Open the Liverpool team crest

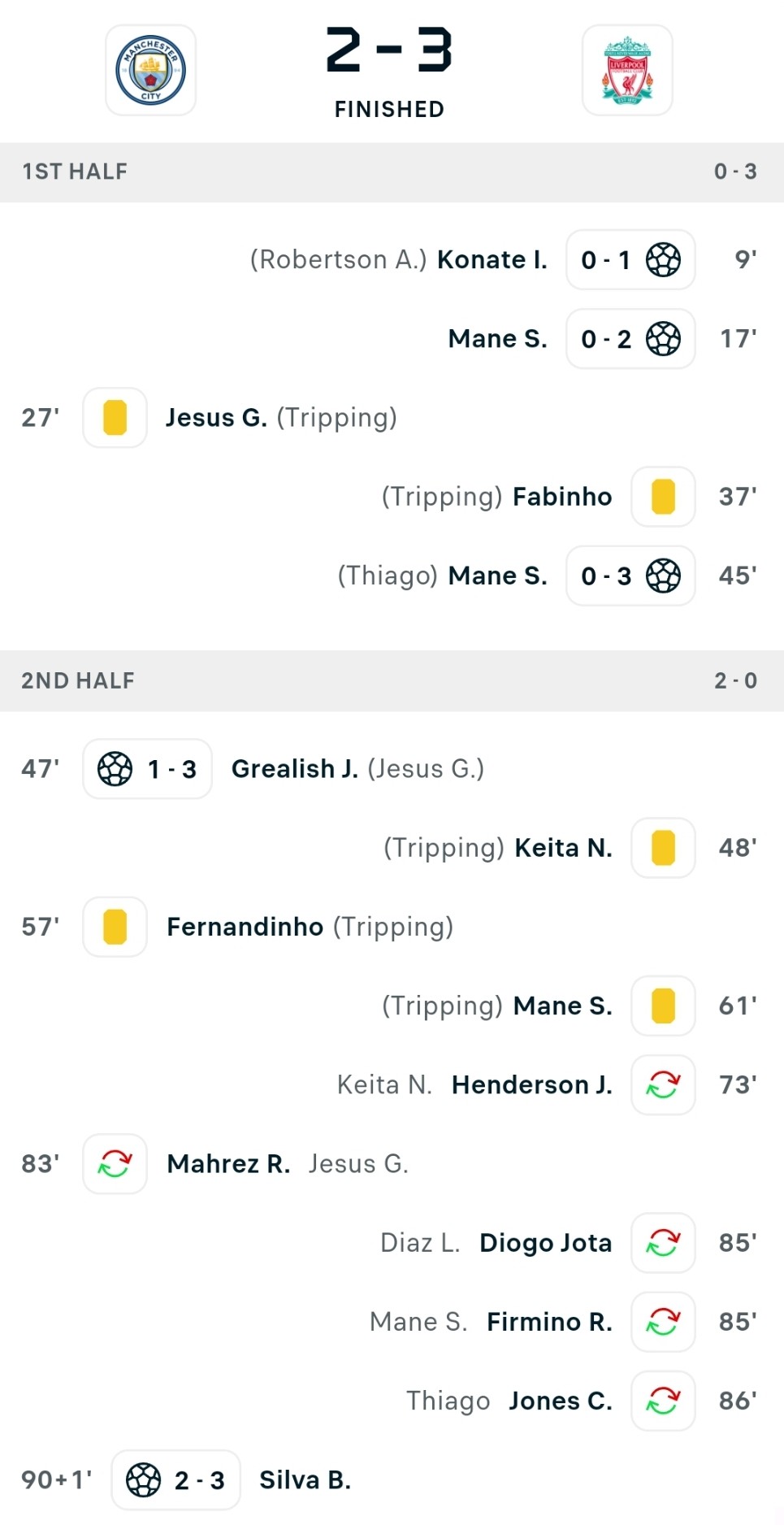(x=627, y=70)
